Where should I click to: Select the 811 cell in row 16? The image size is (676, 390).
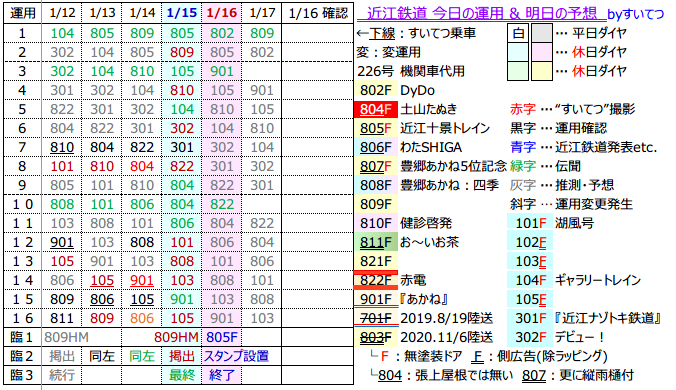(62, 318)
